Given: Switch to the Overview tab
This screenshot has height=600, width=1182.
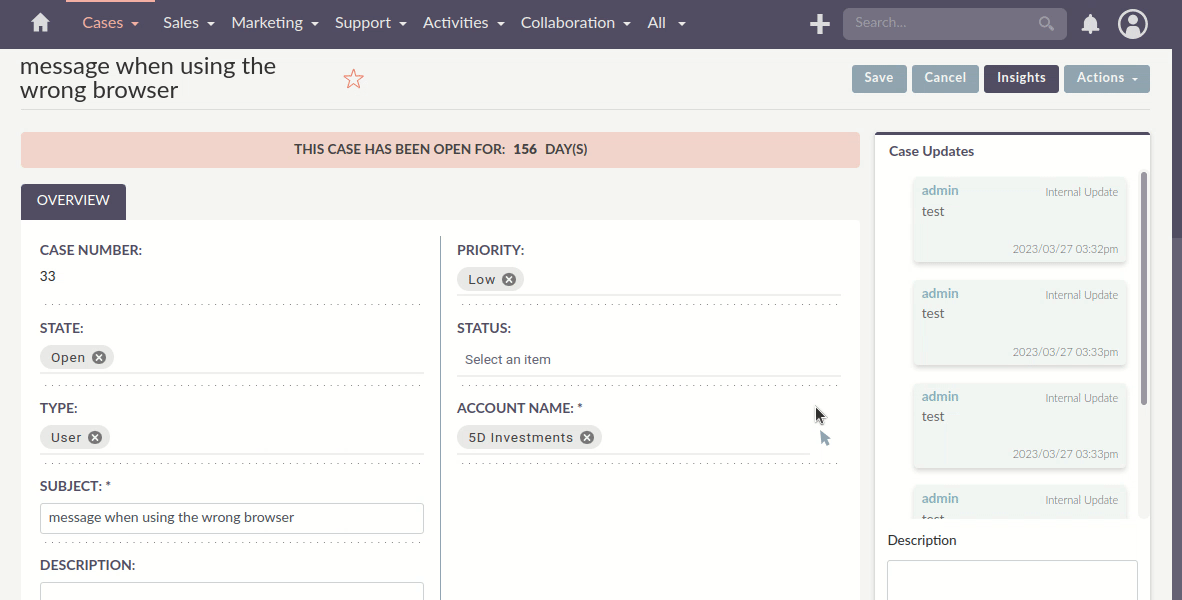Looking at the screenshot, I should point(72,200).
